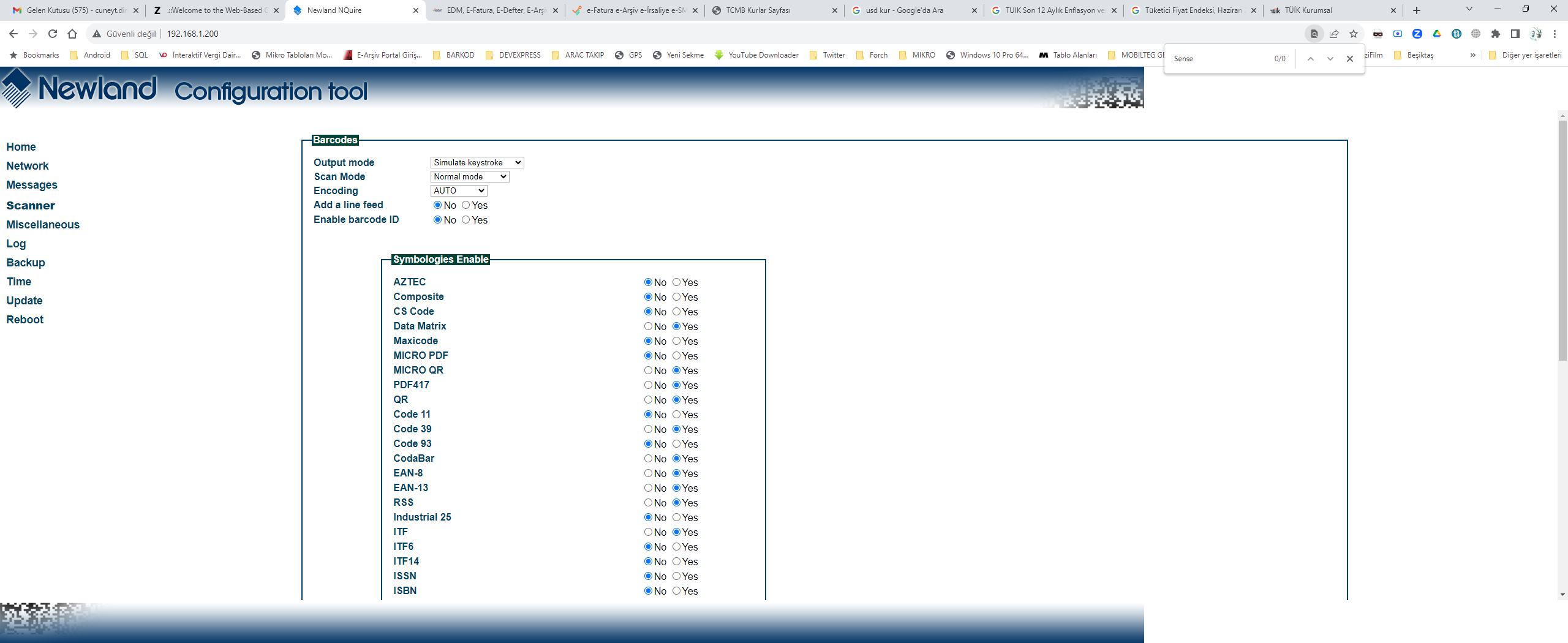Bookmark this page with the star icon
The image size is (1568, 643).
pos(1354,34)
